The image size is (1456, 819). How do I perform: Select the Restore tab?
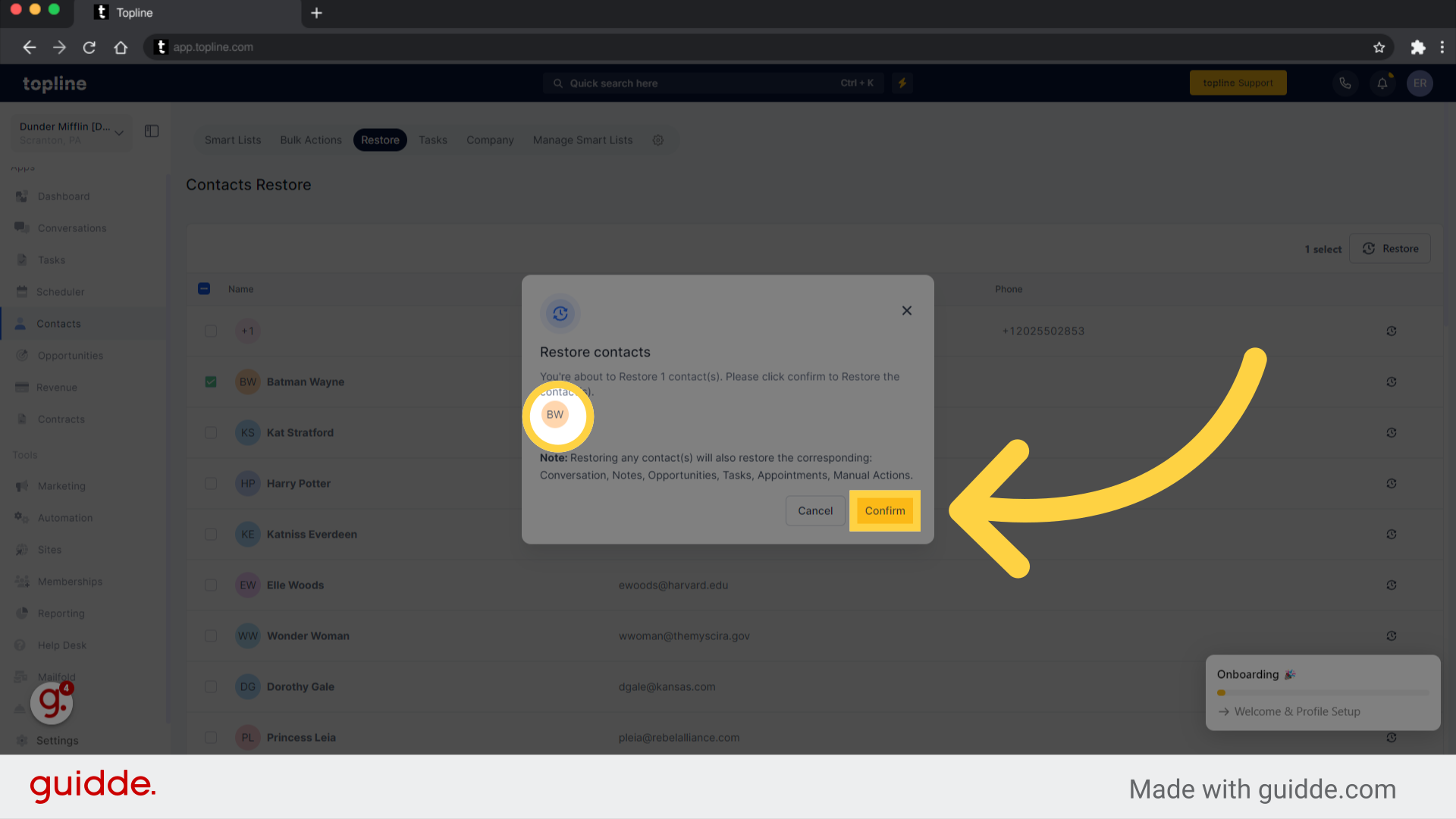[x=380, y=140]
